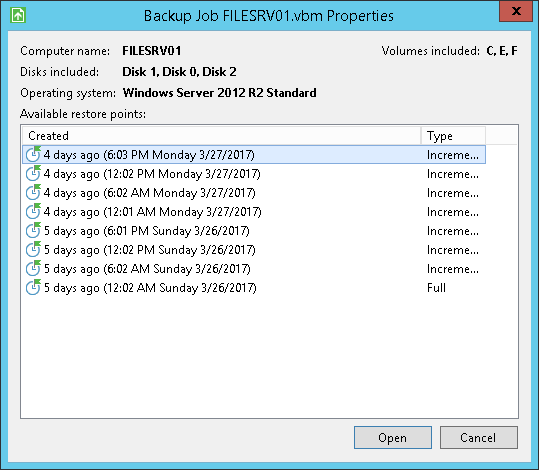Click Increme... type for 6:02 AM Monday

(453, 193)
